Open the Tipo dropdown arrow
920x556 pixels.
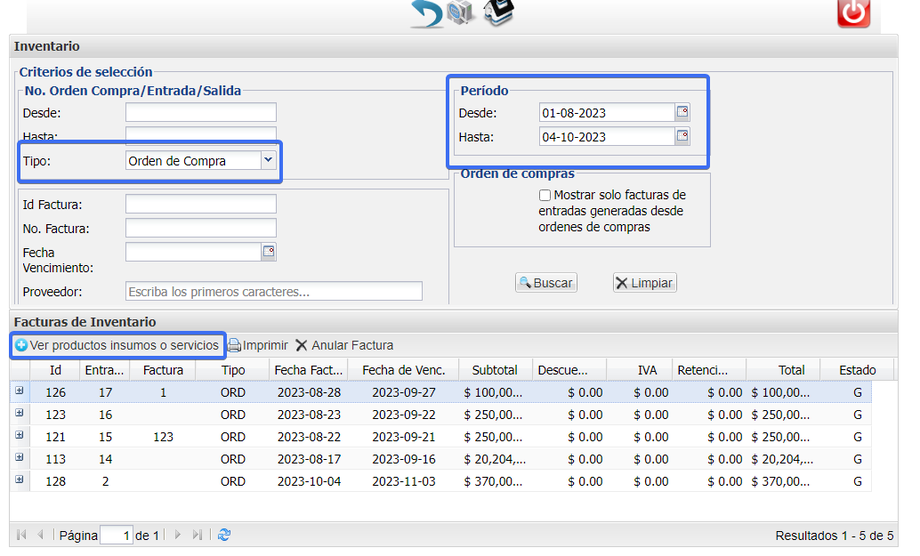tap(267, 160)
